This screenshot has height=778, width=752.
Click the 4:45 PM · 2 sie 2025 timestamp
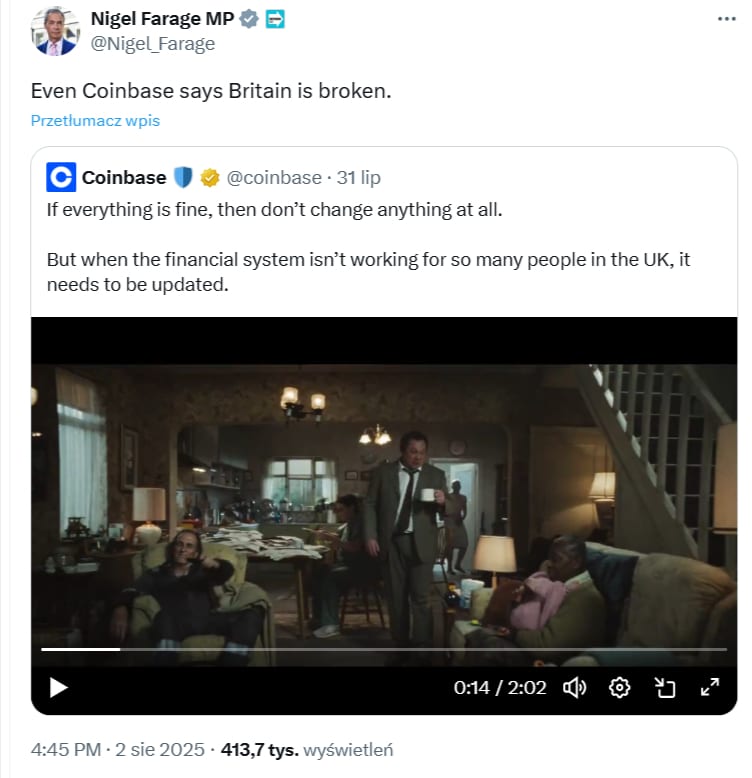pyautogui.click(x=117, y=749)
